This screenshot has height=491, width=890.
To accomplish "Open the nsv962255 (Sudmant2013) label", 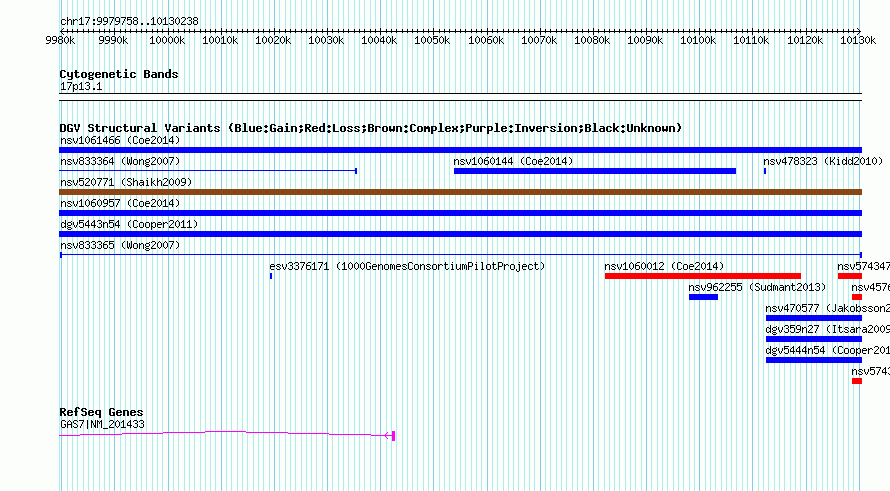I will point(757,287).
